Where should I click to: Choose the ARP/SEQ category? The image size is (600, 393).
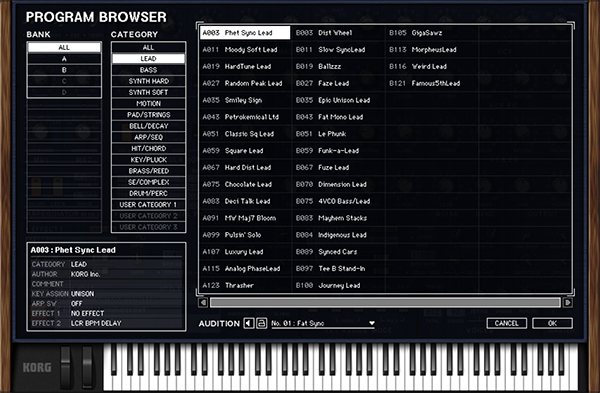(148, 137)
